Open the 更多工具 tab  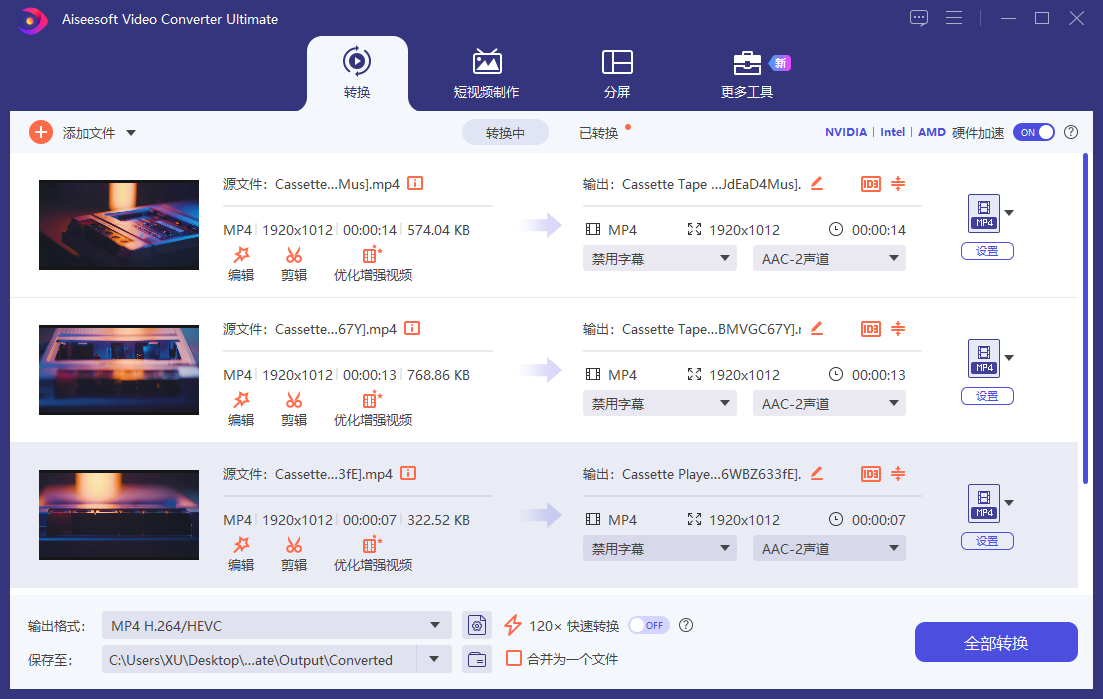pyautogui.click(x=747, y=73)
